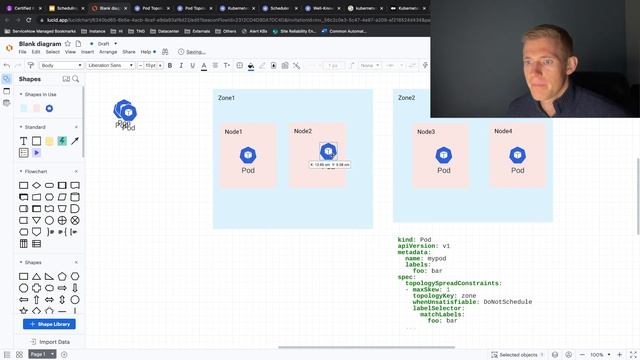Zoom out with the minus button

582,355
